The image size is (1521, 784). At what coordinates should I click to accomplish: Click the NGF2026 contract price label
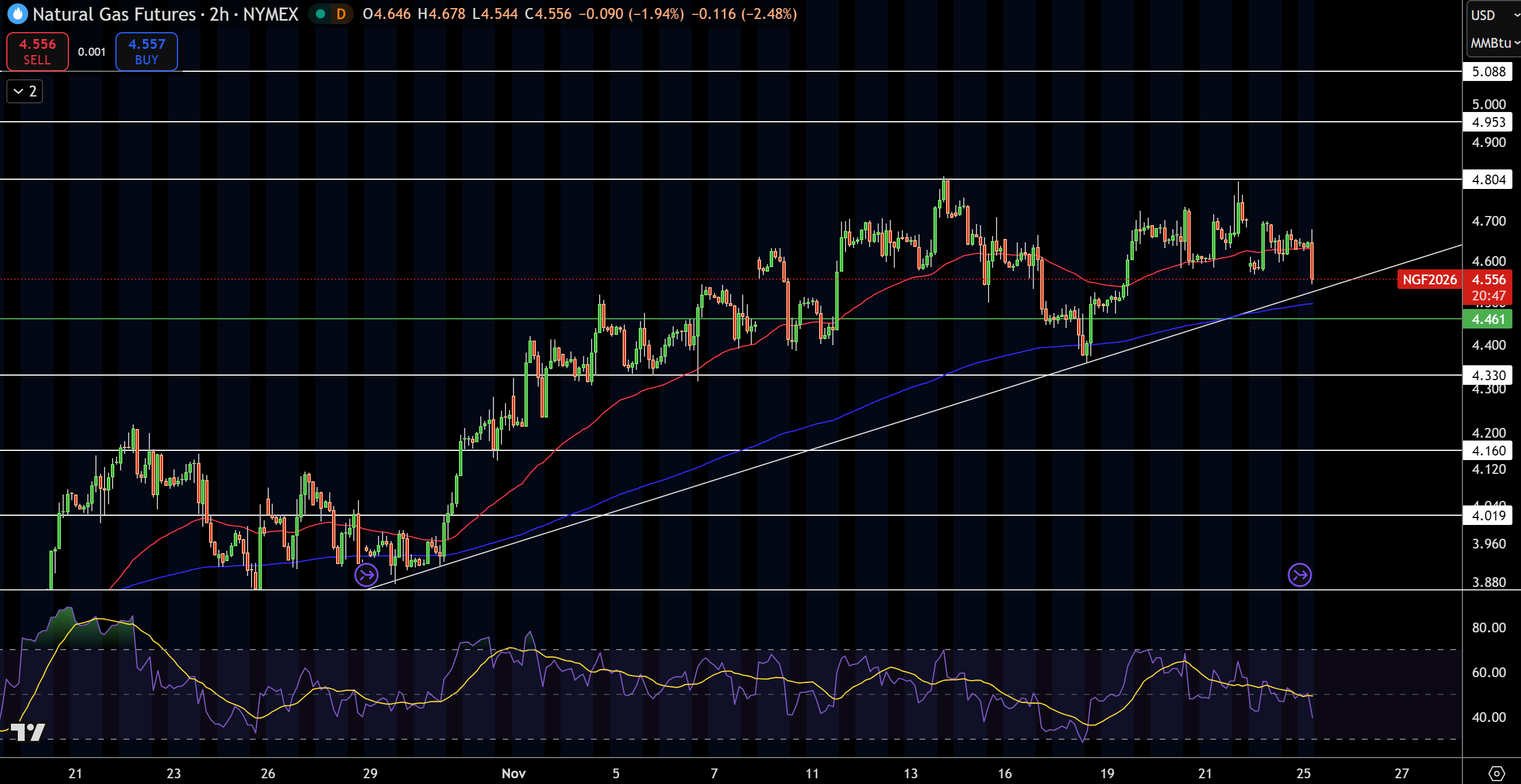click(x=1430, y=279)
